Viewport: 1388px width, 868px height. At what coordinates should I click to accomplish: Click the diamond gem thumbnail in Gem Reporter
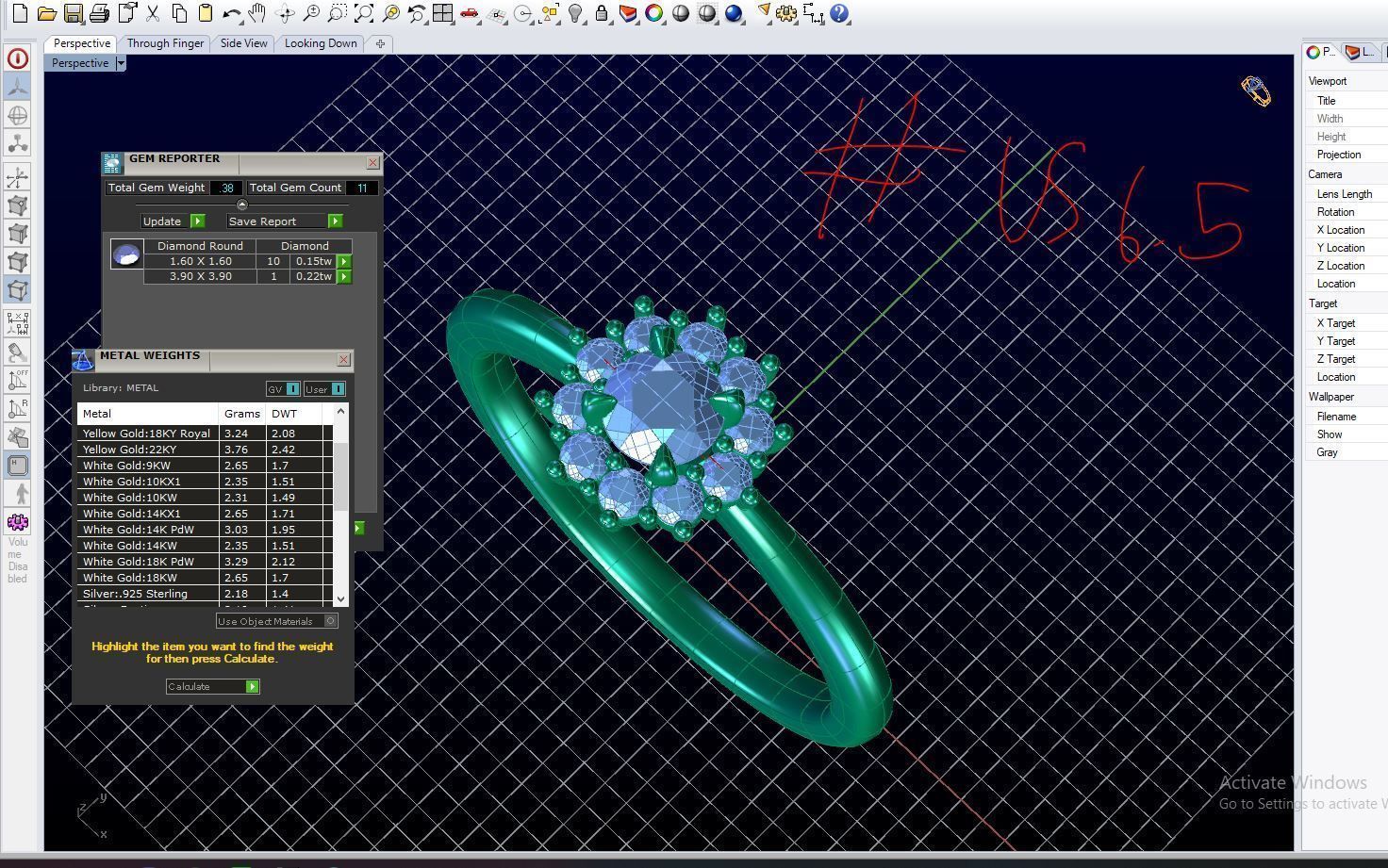pyautogui.click(x=126, y=254)
